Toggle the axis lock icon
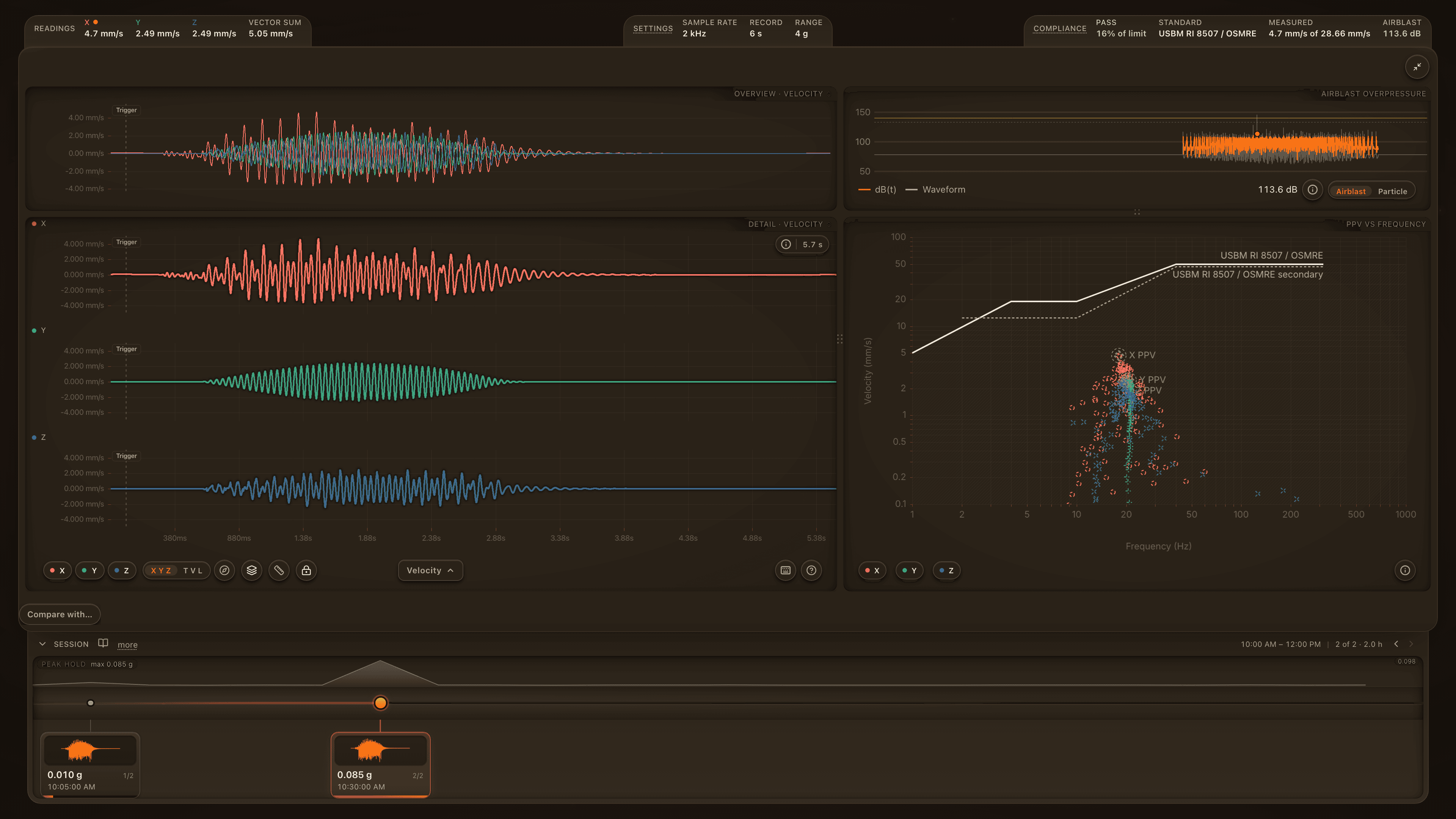This screenshot has height=819, width=1456. 306,570
